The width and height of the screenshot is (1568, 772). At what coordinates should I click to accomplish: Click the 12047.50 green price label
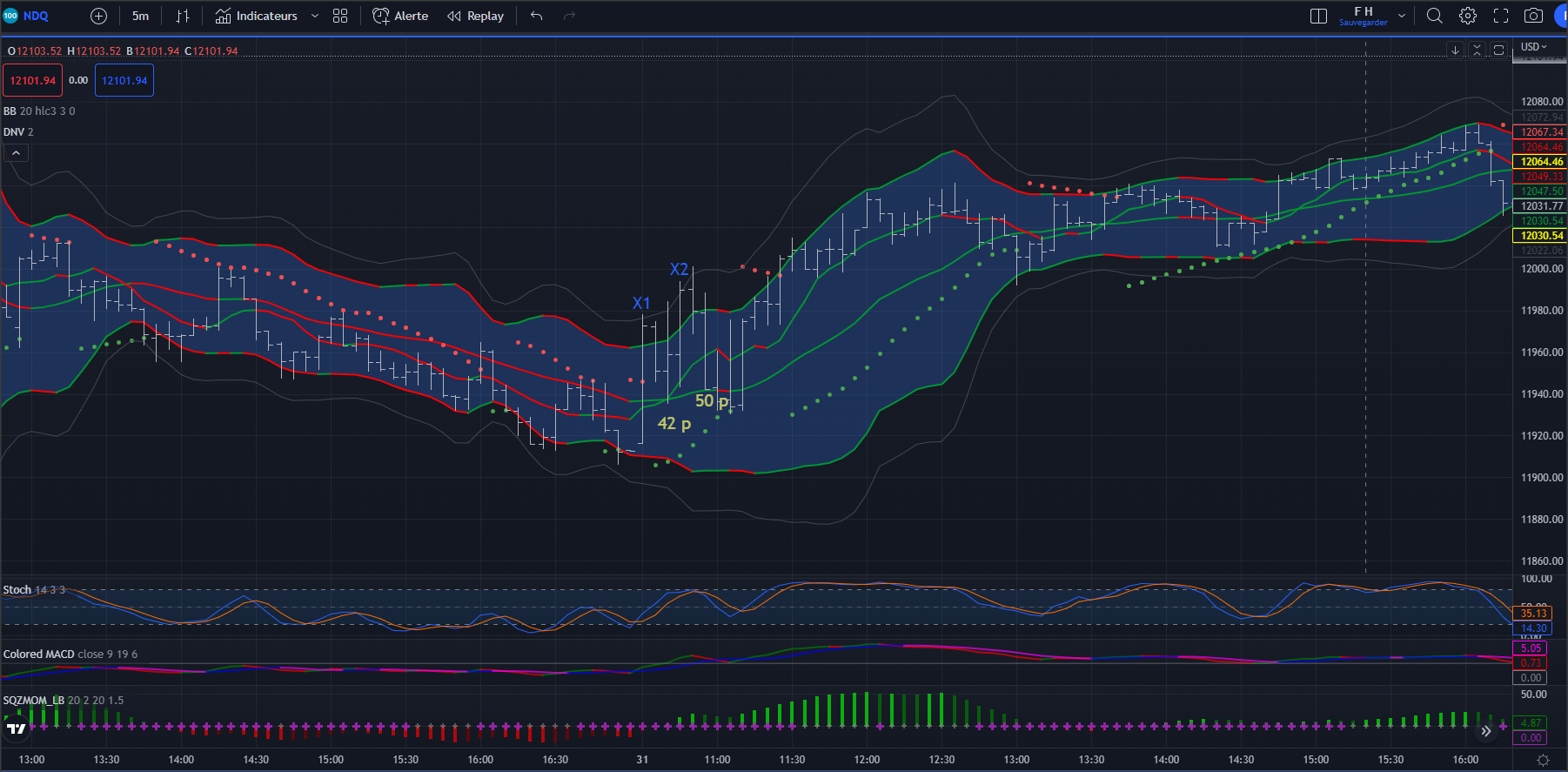point(1539,191)
